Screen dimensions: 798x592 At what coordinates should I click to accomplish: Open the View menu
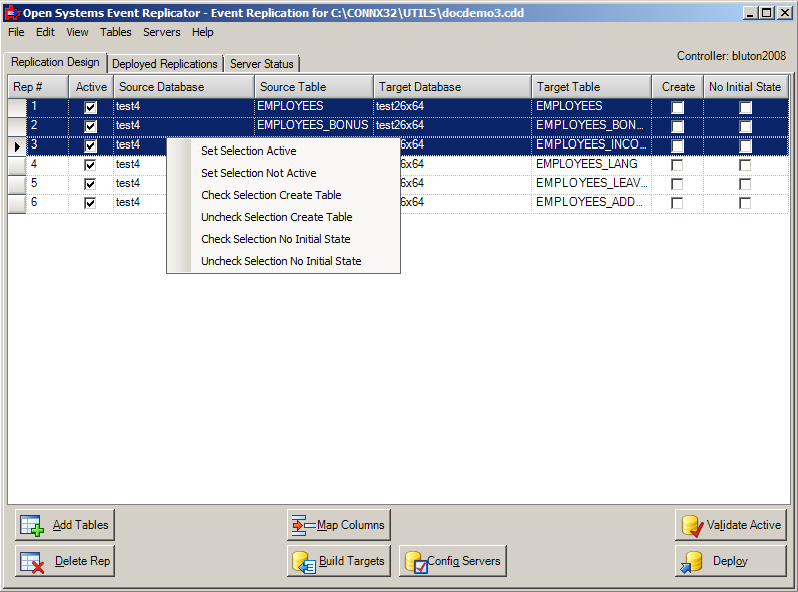point(77,32)
